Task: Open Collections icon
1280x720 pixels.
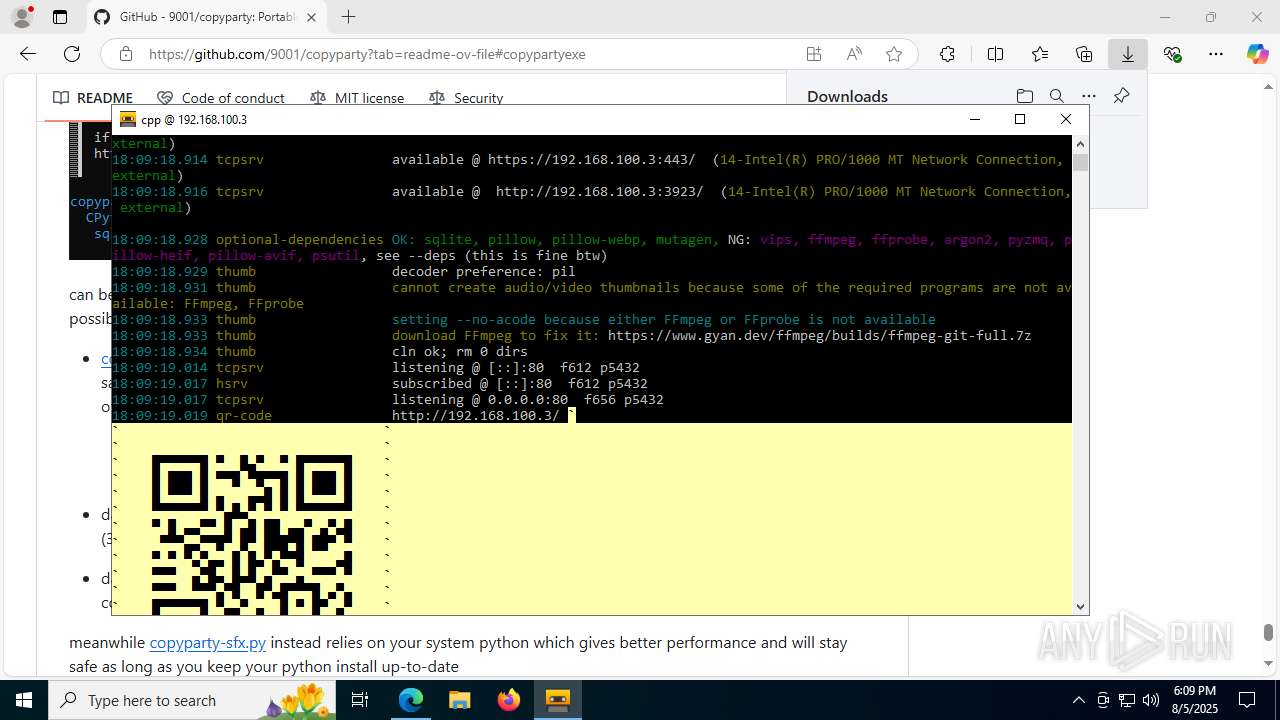Action: (x=1084, y=54)
